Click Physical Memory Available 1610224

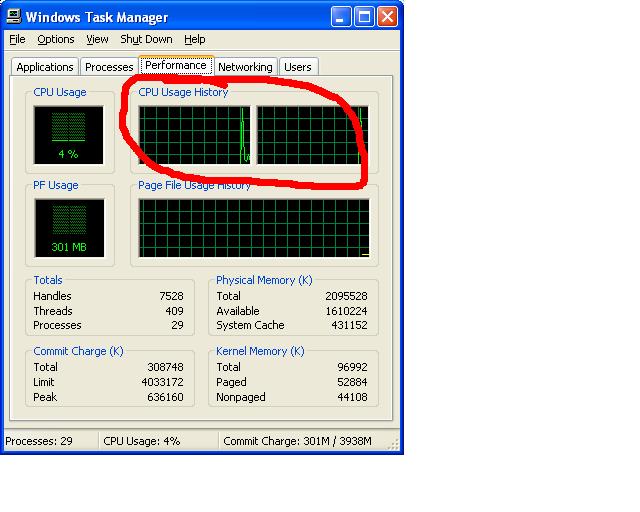point(346,311)
